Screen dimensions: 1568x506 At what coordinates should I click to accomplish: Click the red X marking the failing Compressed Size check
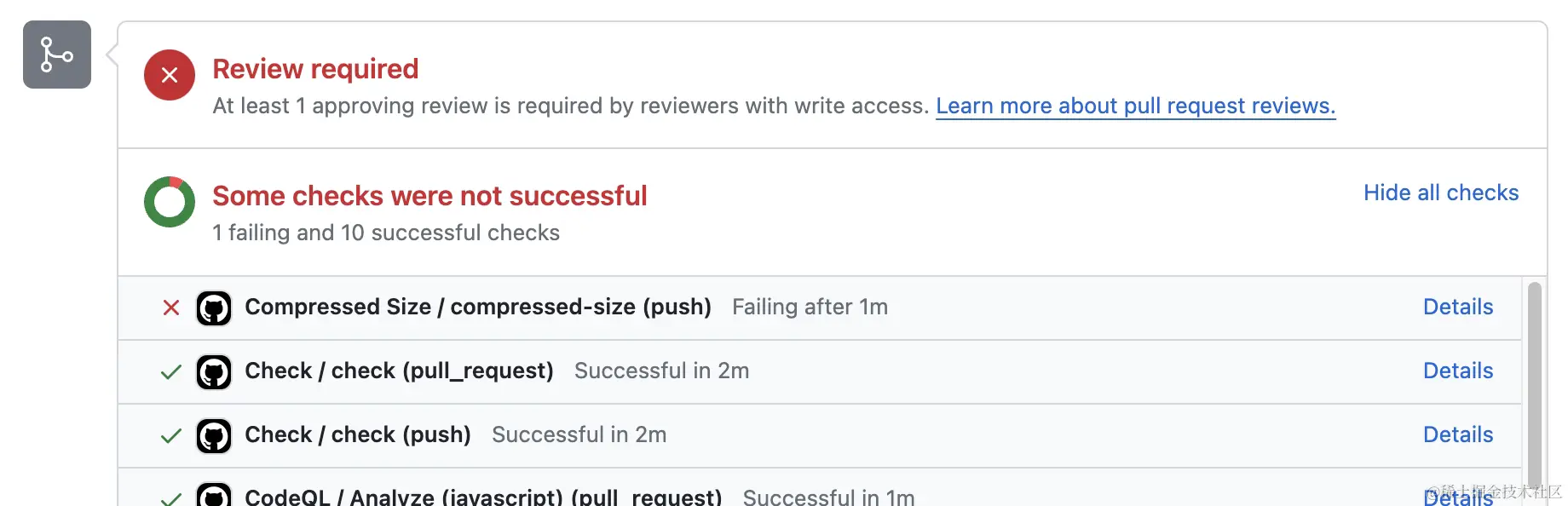click(x=170, y=308)
